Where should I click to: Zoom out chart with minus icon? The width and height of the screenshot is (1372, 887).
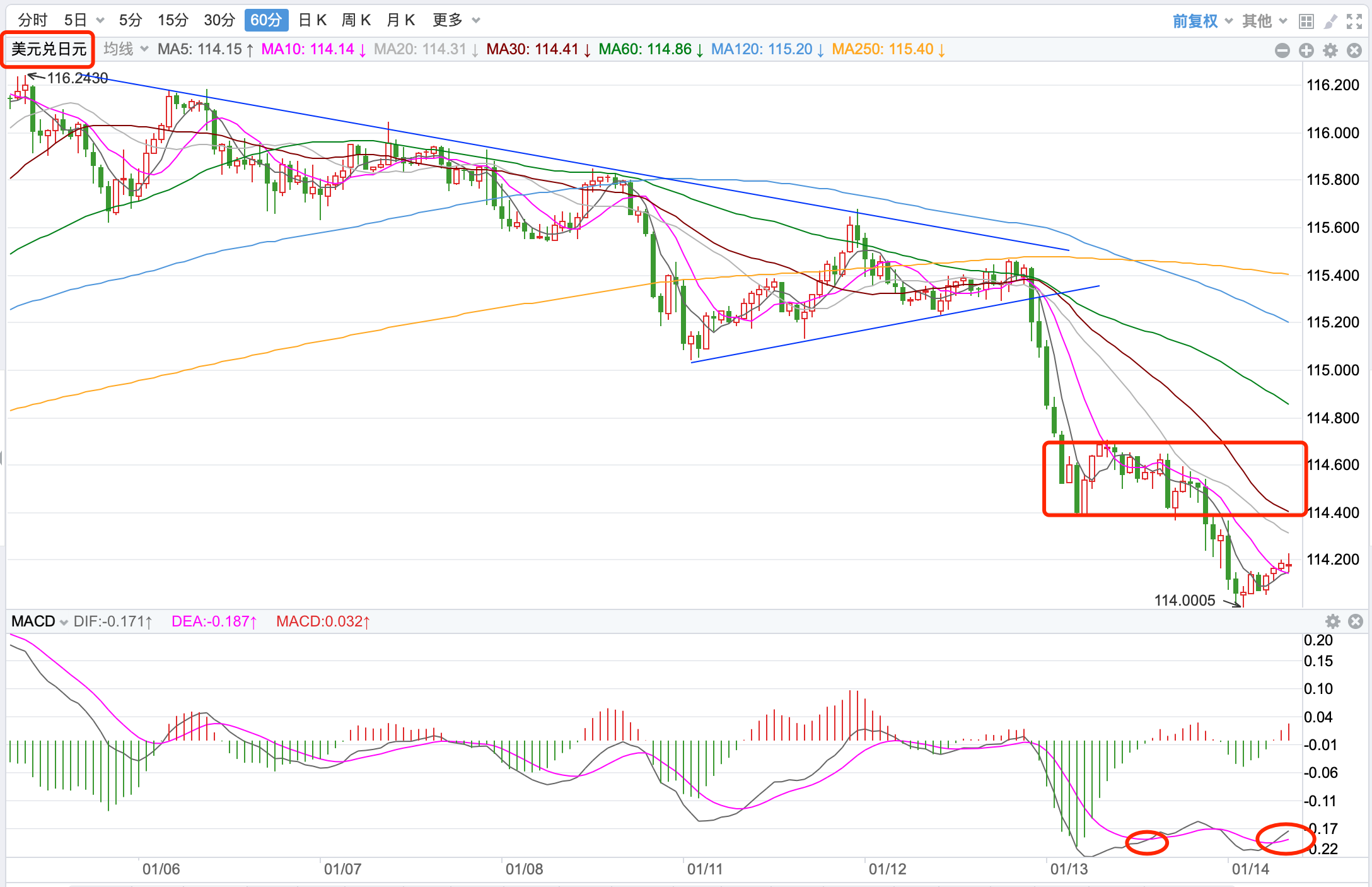pyautogui.click(x=1282, y=50)
